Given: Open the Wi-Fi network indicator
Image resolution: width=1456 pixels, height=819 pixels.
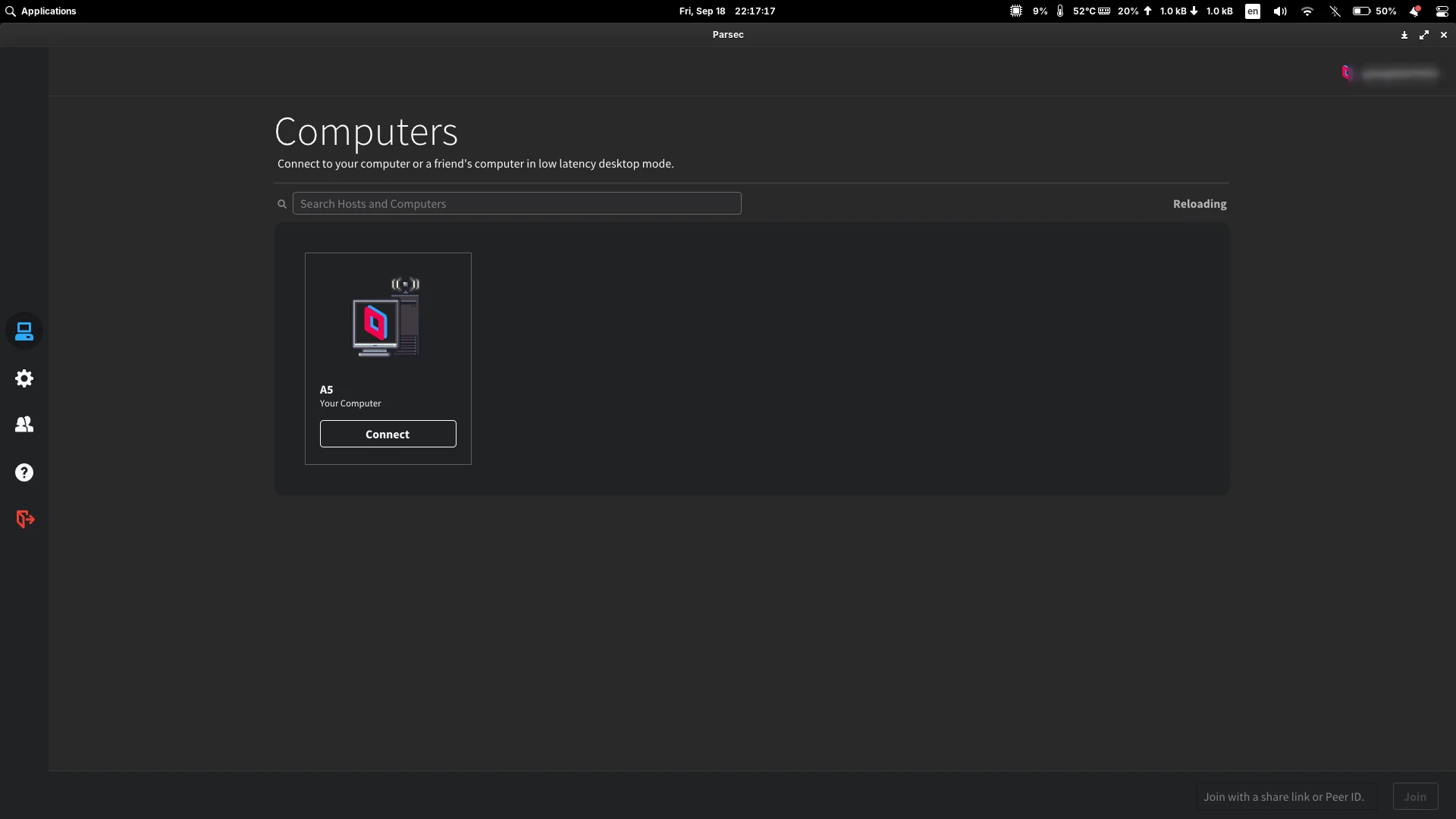Looking at the screenshot, I should 1307,11.
